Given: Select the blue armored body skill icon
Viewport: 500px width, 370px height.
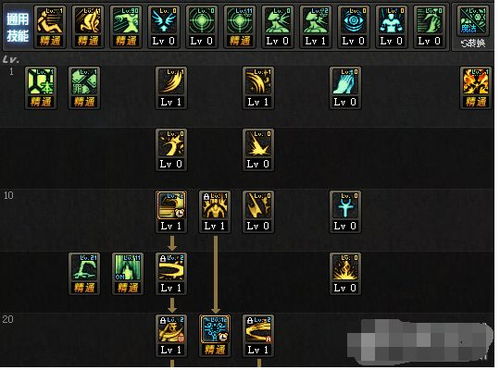Looking at the screenshot, I should [x=391, y=27].
